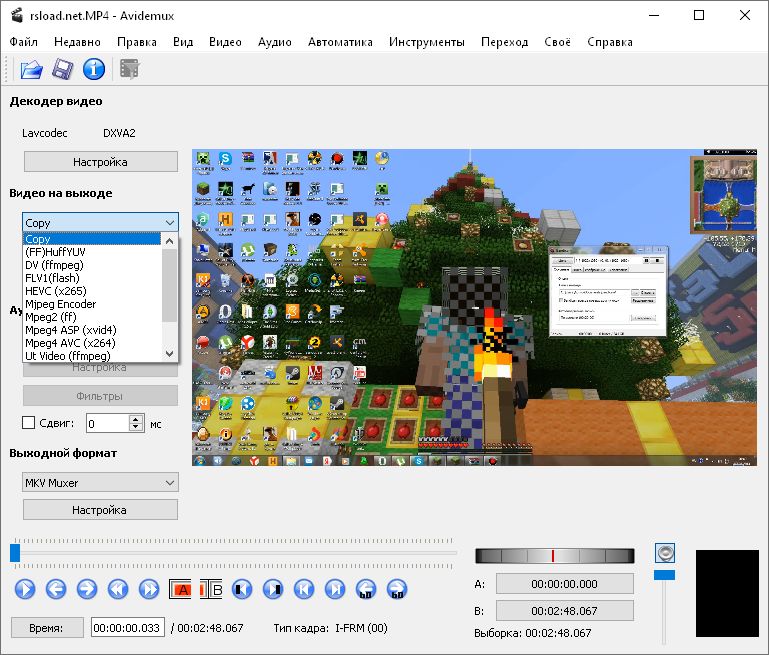Screen dimensions: 769x655
Task: Select Mpeg4 AVC (x264) from codec list
Action: tap(71, 342)
